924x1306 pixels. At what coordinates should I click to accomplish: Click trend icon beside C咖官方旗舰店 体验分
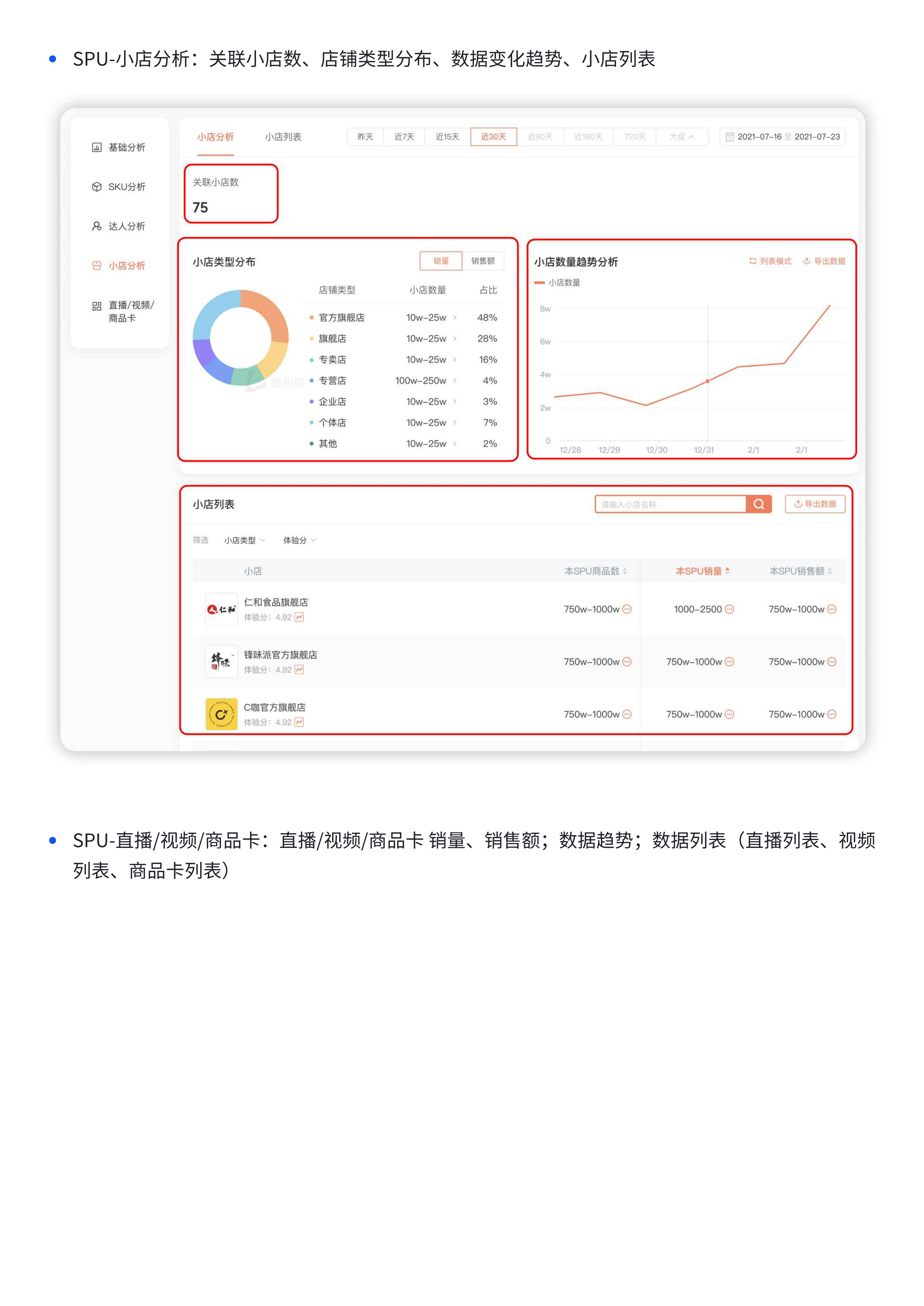299,722
